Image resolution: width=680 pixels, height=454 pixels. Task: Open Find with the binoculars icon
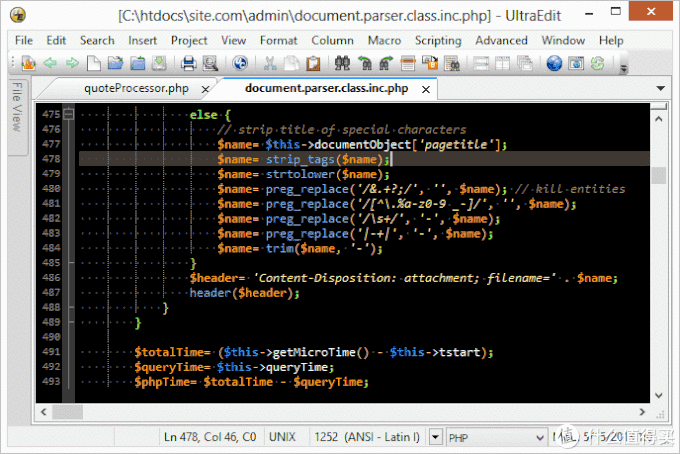point(342,63)
